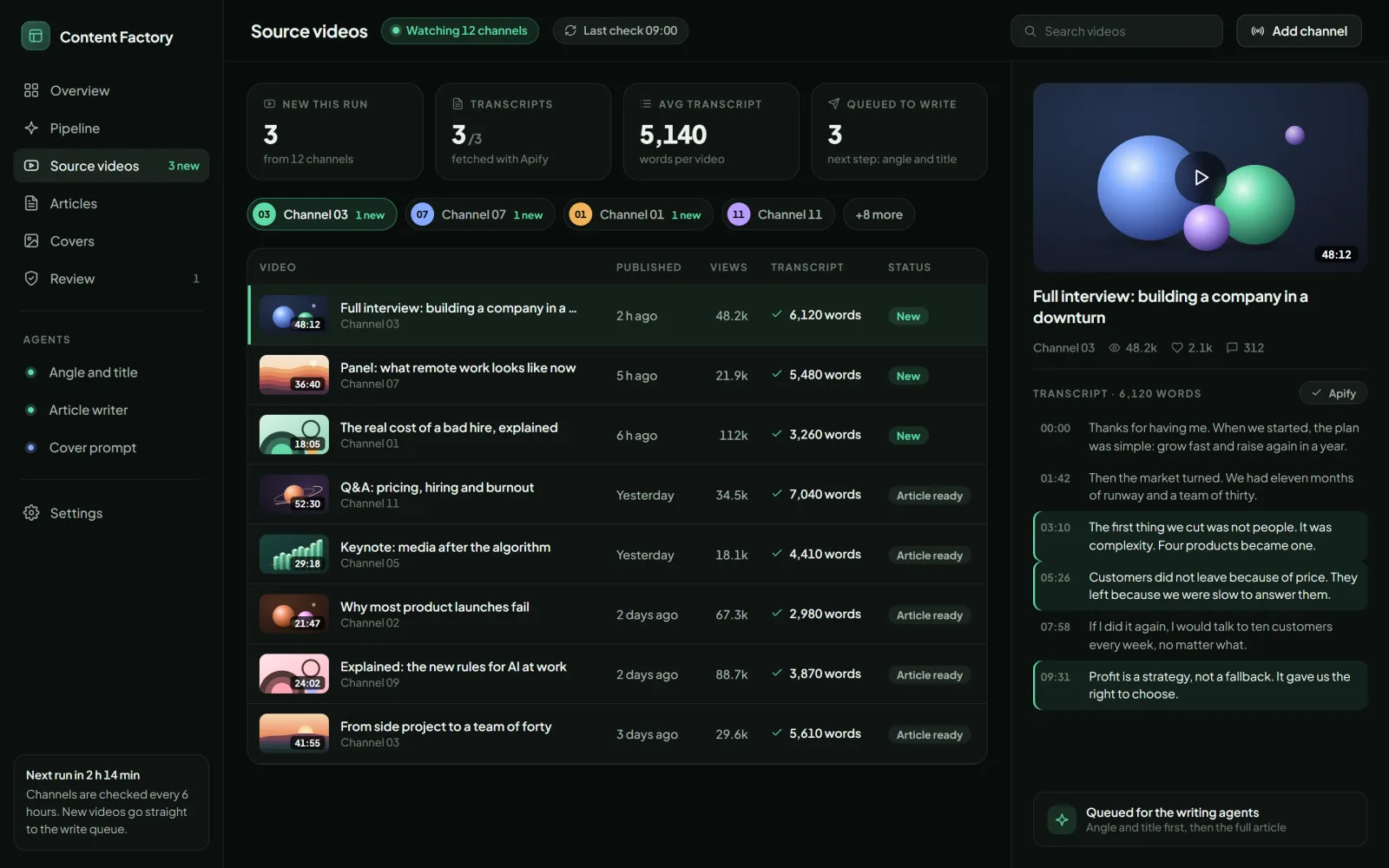This screenshot has width=1389, height=868.
Task: Open Pipeline via its sparkle icon
Action: click(x=31, y=128)
